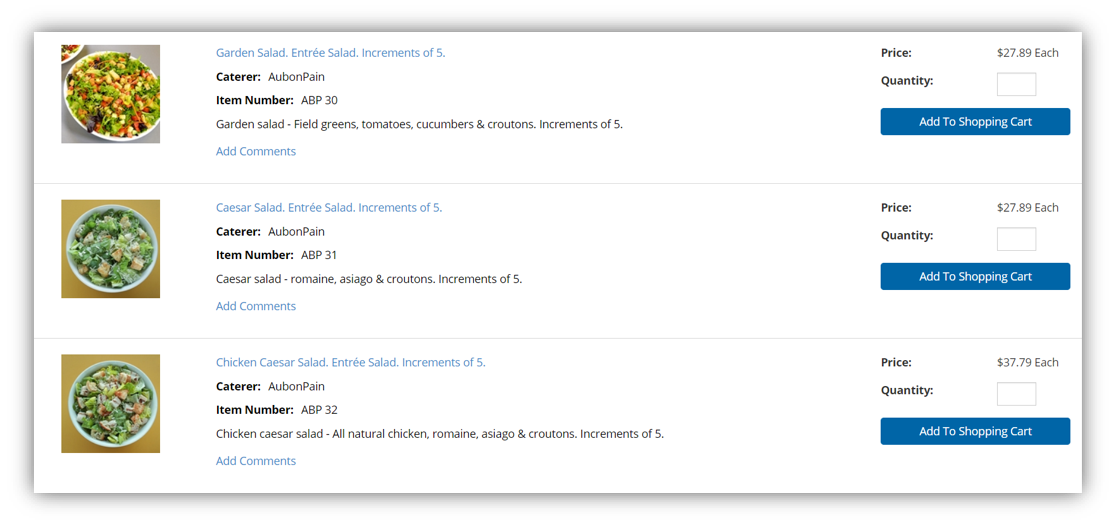Focus the Garden Salad quantity field
Viewport: 1112px width, 525px height.
[1016, 84]
